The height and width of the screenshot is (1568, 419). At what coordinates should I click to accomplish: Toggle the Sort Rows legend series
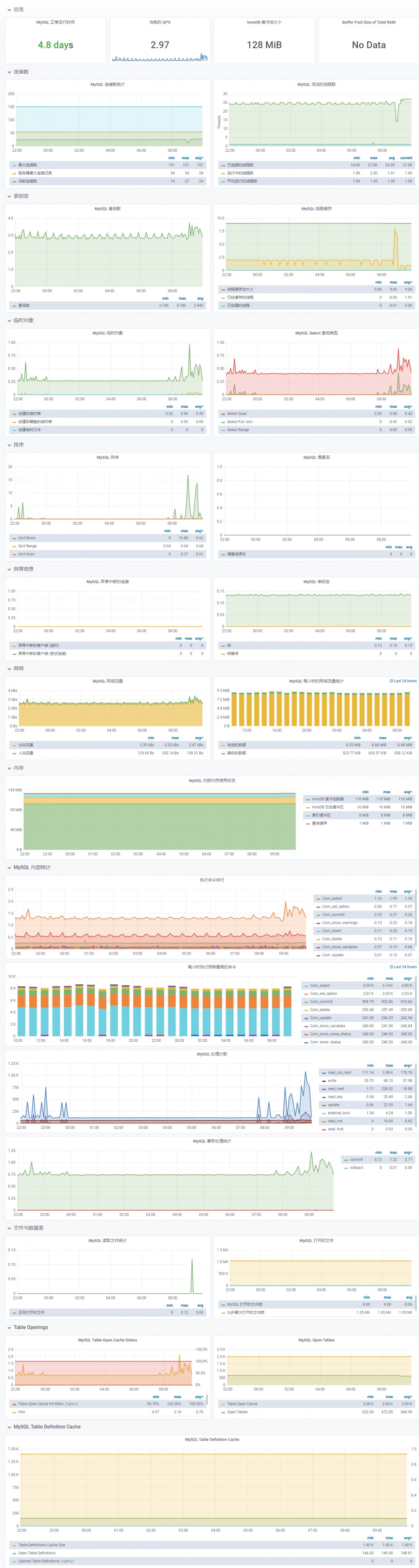click(27, 538)
